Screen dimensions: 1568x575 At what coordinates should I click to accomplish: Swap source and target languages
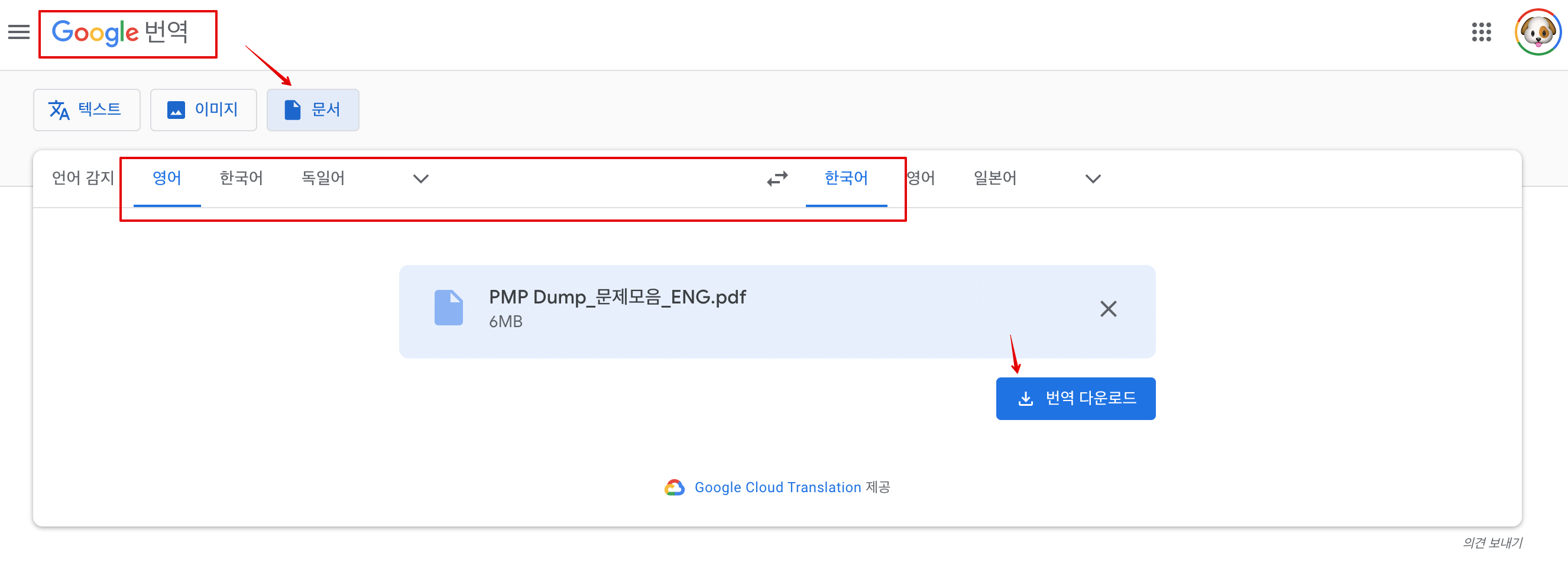(x=777, y=179)
